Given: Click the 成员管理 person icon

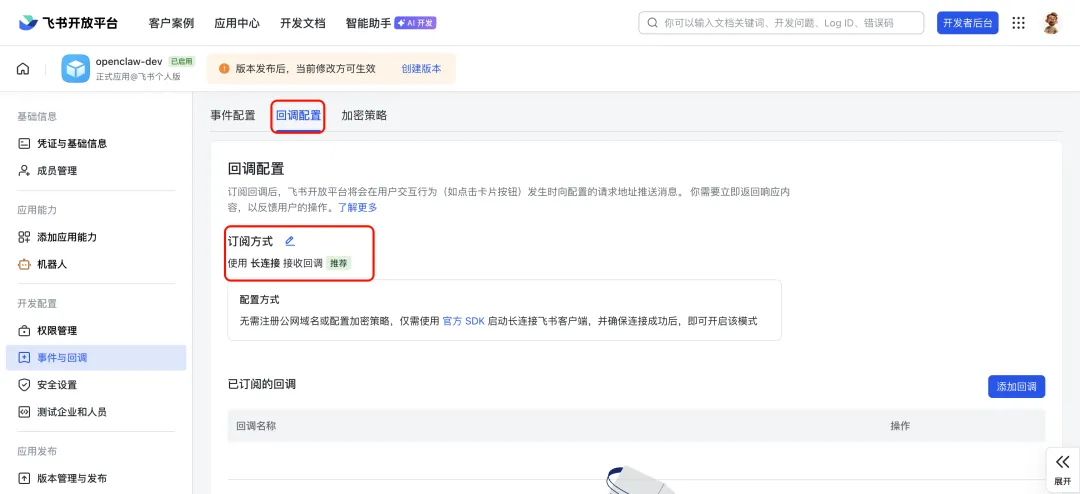Looking at the screenshot, I should click(24, 171).
